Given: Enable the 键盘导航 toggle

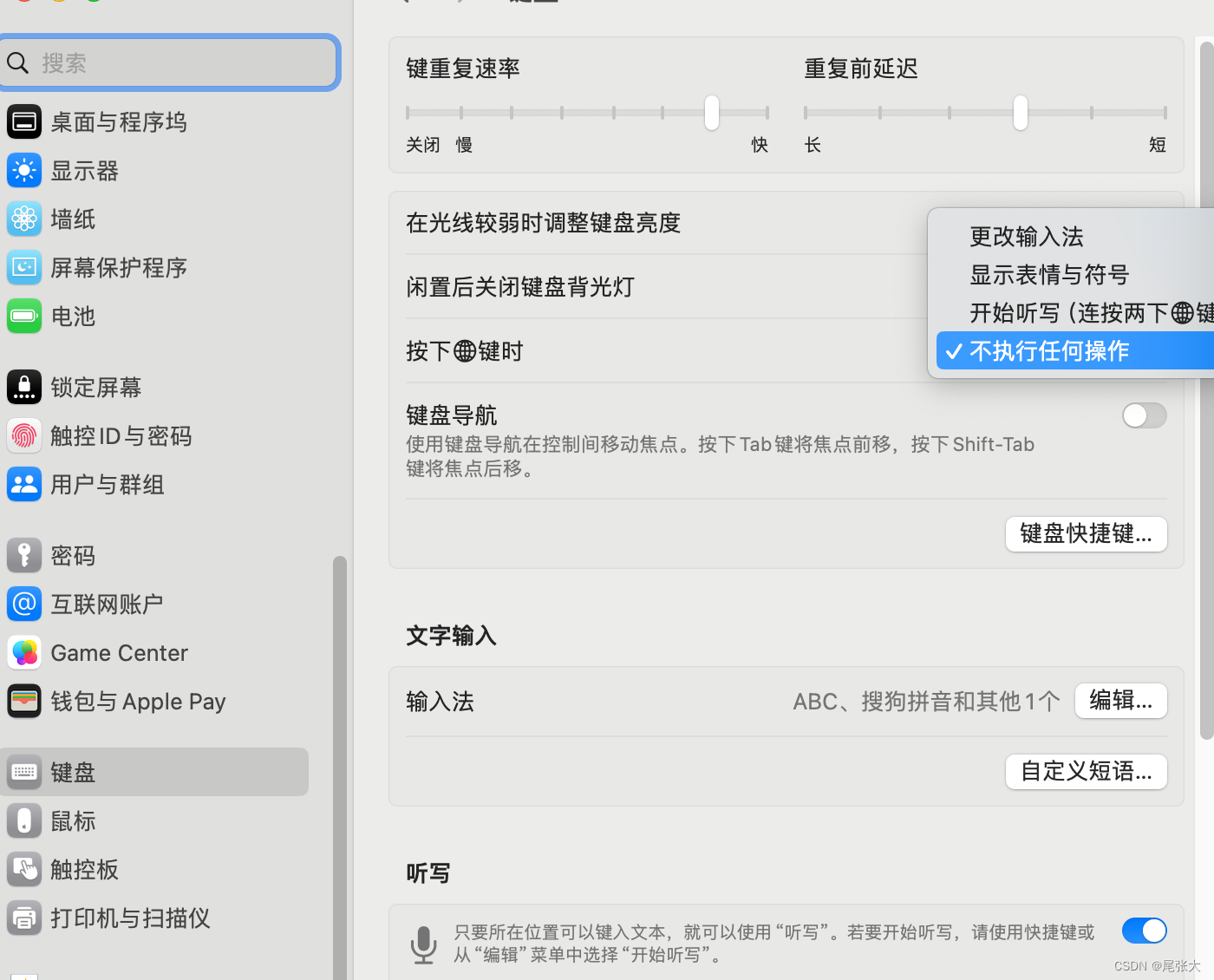Looking at the screenshot, I should coord(1145,415).
